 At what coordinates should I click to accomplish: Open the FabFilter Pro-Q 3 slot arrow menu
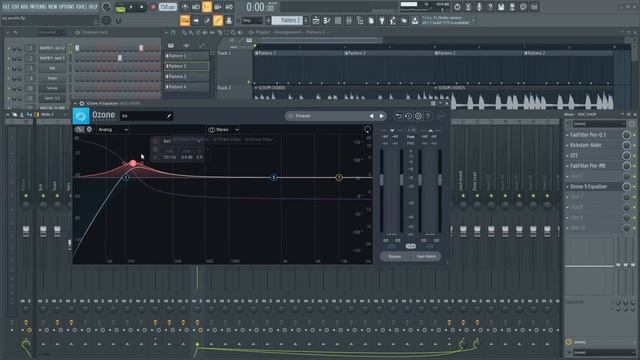[567, 135]
